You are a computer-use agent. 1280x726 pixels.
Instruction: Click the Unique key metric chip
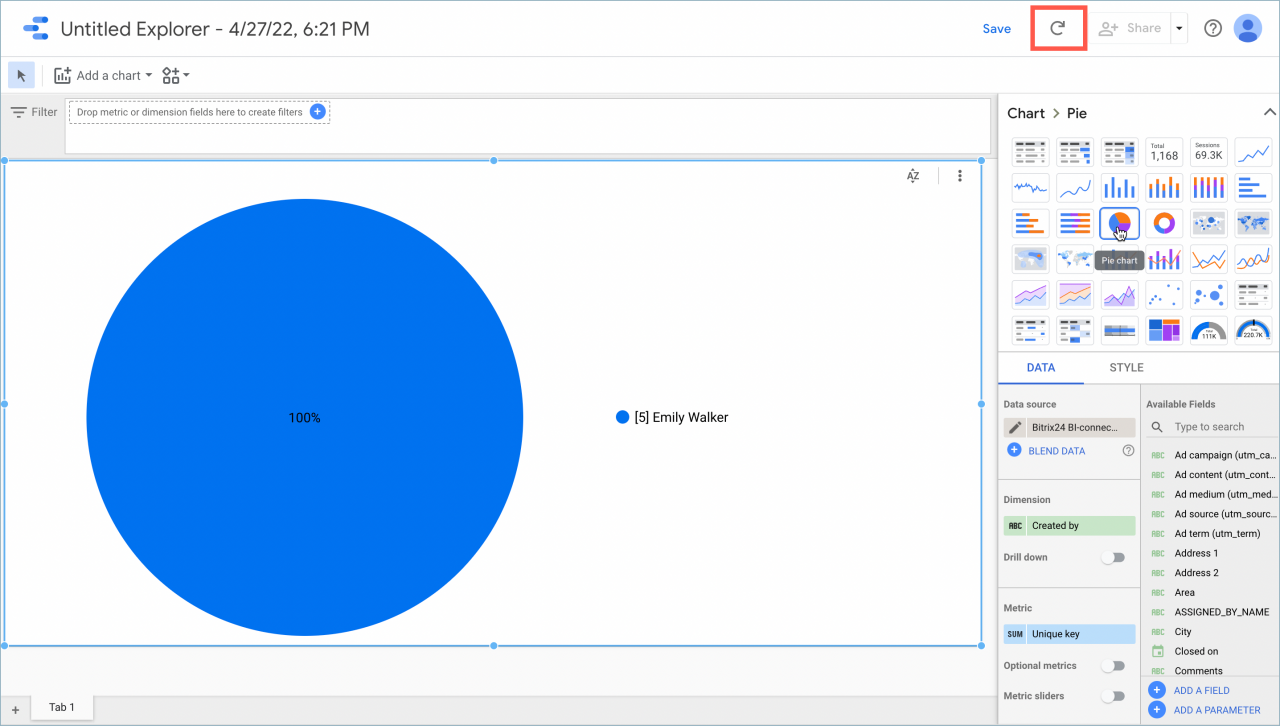[x=1070, y=634]
